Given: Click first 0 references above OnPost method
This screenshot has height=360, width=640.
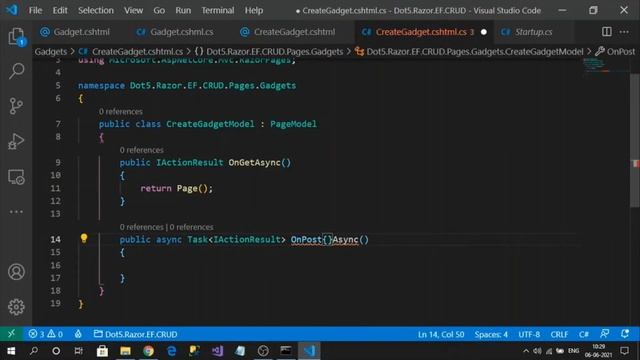Looking at the screenshot, I should 142,227.
